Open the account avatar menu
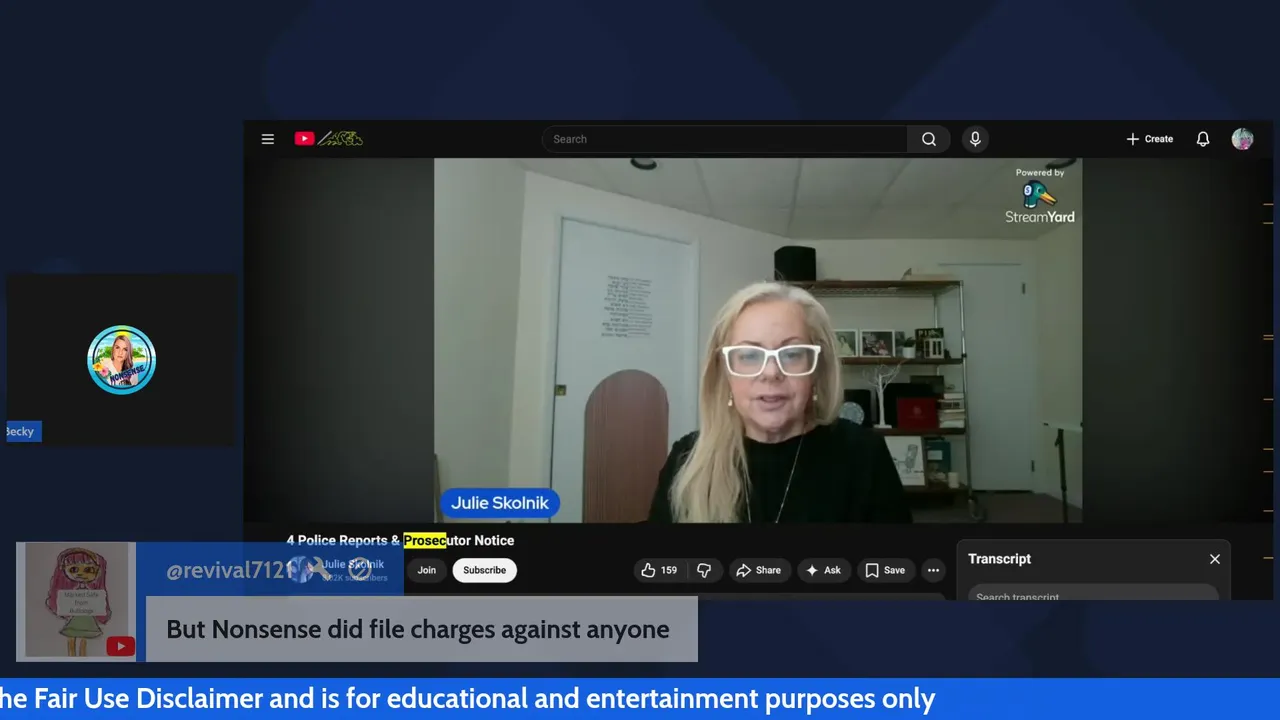 tap(1242, 139)
